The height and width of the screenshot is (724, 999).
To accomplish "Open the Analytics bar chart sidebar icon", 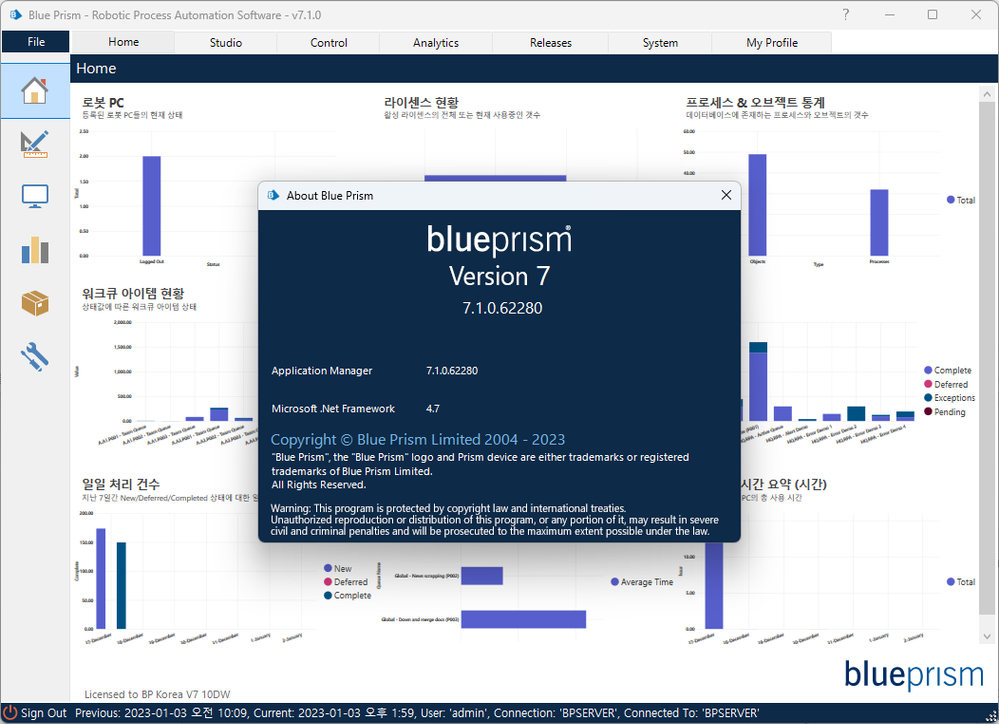I will (x=35, y=250).
